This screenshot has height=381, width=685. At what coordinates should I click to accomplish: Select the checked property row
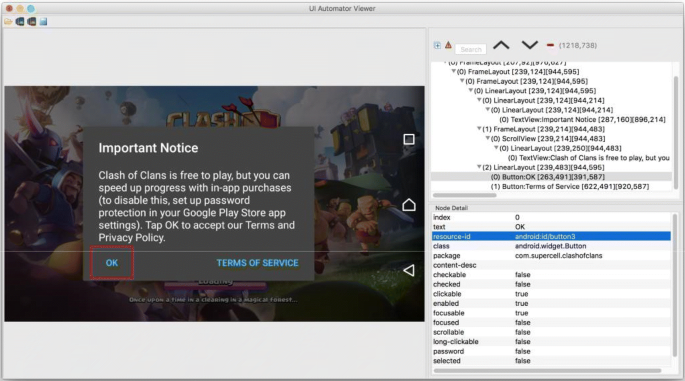pyautogui.click(x=551, y=284)
